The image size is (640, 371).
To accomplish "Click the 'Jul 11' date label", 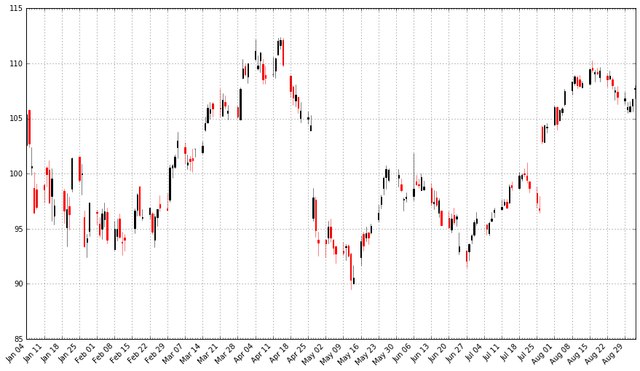I will tap(492, 352).
